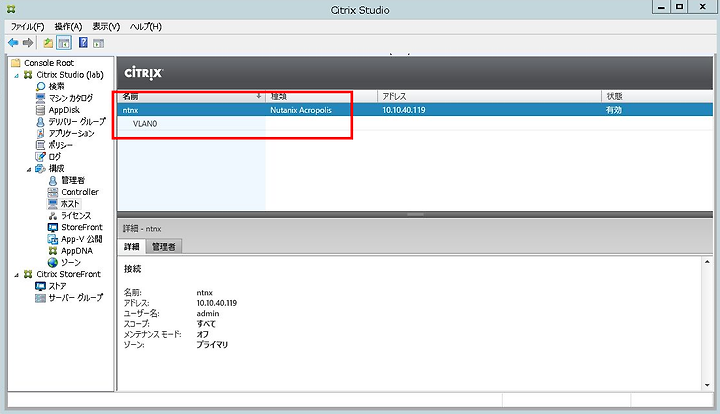
Task: Click the マシン カタログ icon
Action: (40, 98)
